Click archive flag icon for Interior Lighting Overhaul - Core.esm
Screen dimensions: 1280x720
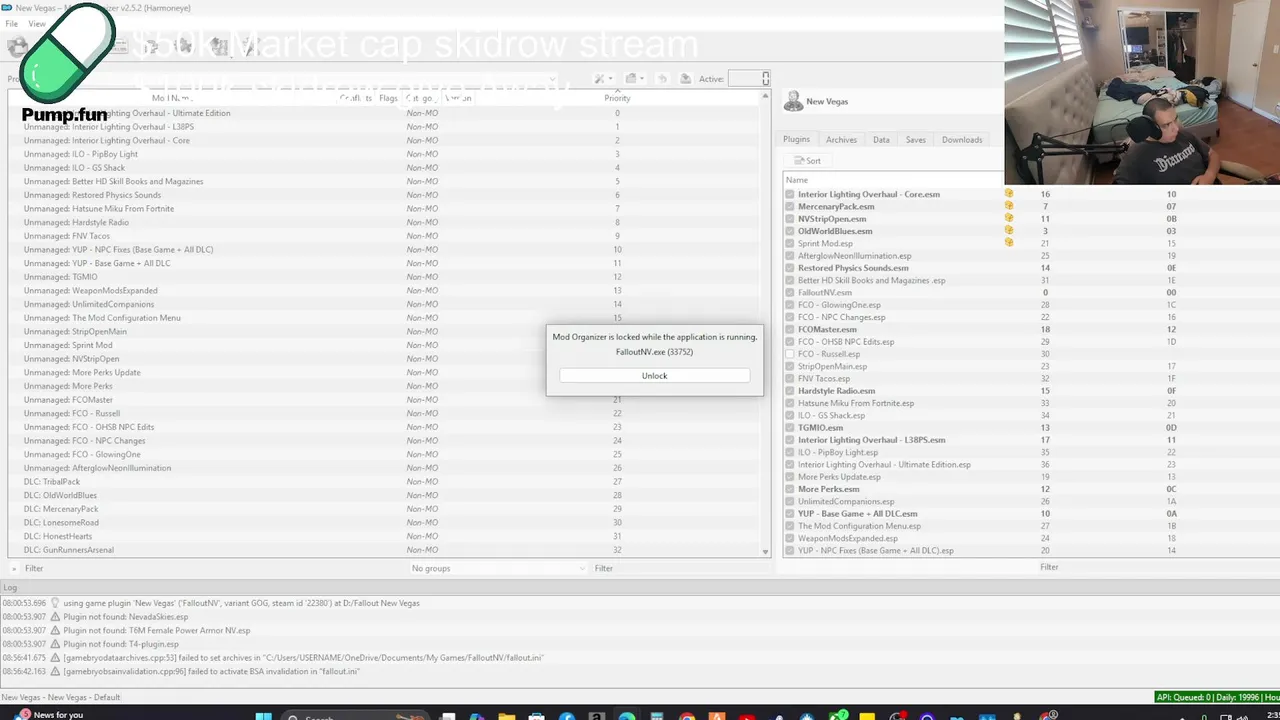point(1009,194)
